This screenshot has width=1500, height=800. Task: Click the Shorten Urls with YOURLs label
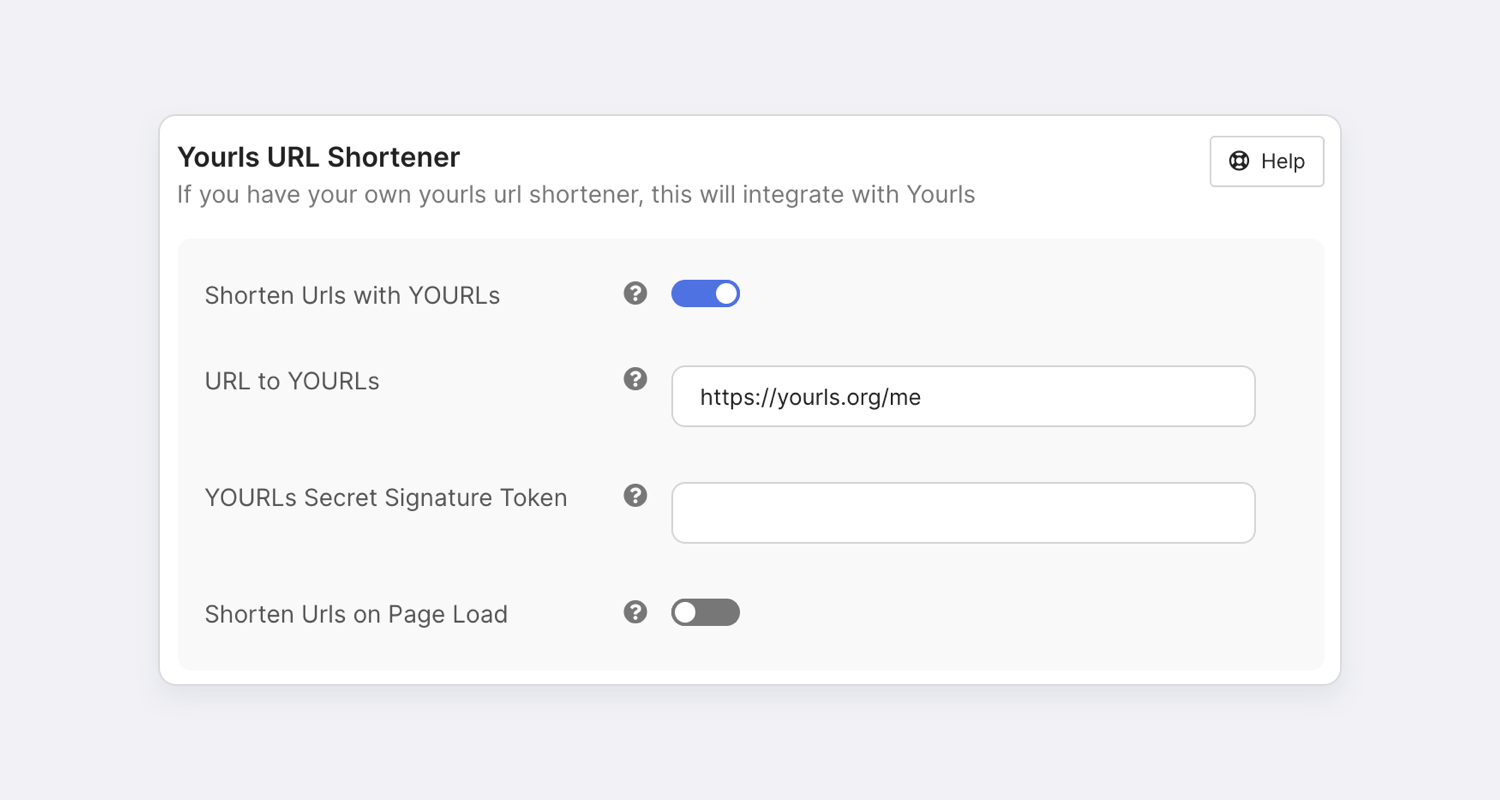pos(352,295)
